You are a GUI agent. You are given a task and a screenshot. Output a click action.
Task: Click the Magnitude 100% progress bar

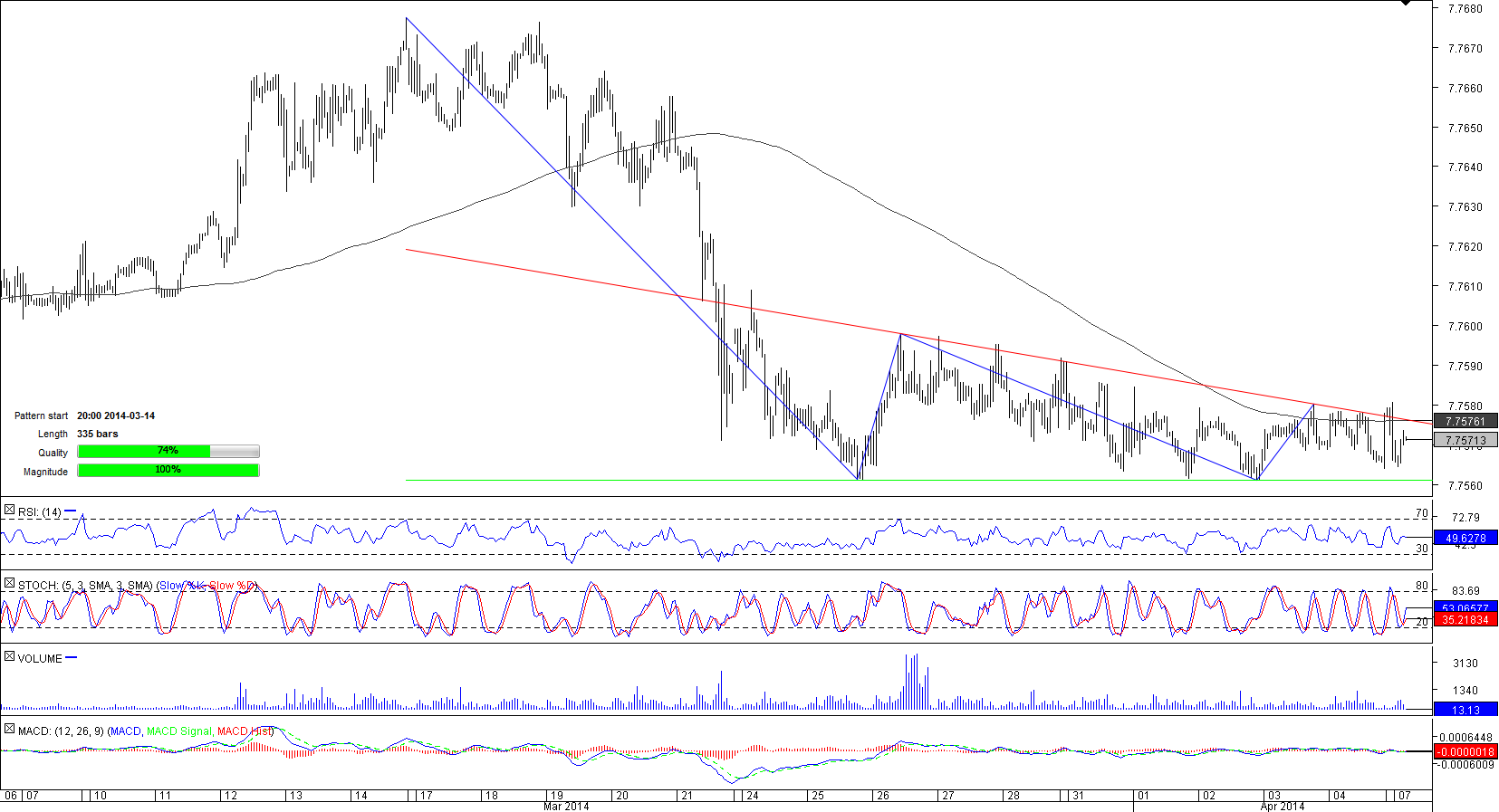(x=168, y=471)
